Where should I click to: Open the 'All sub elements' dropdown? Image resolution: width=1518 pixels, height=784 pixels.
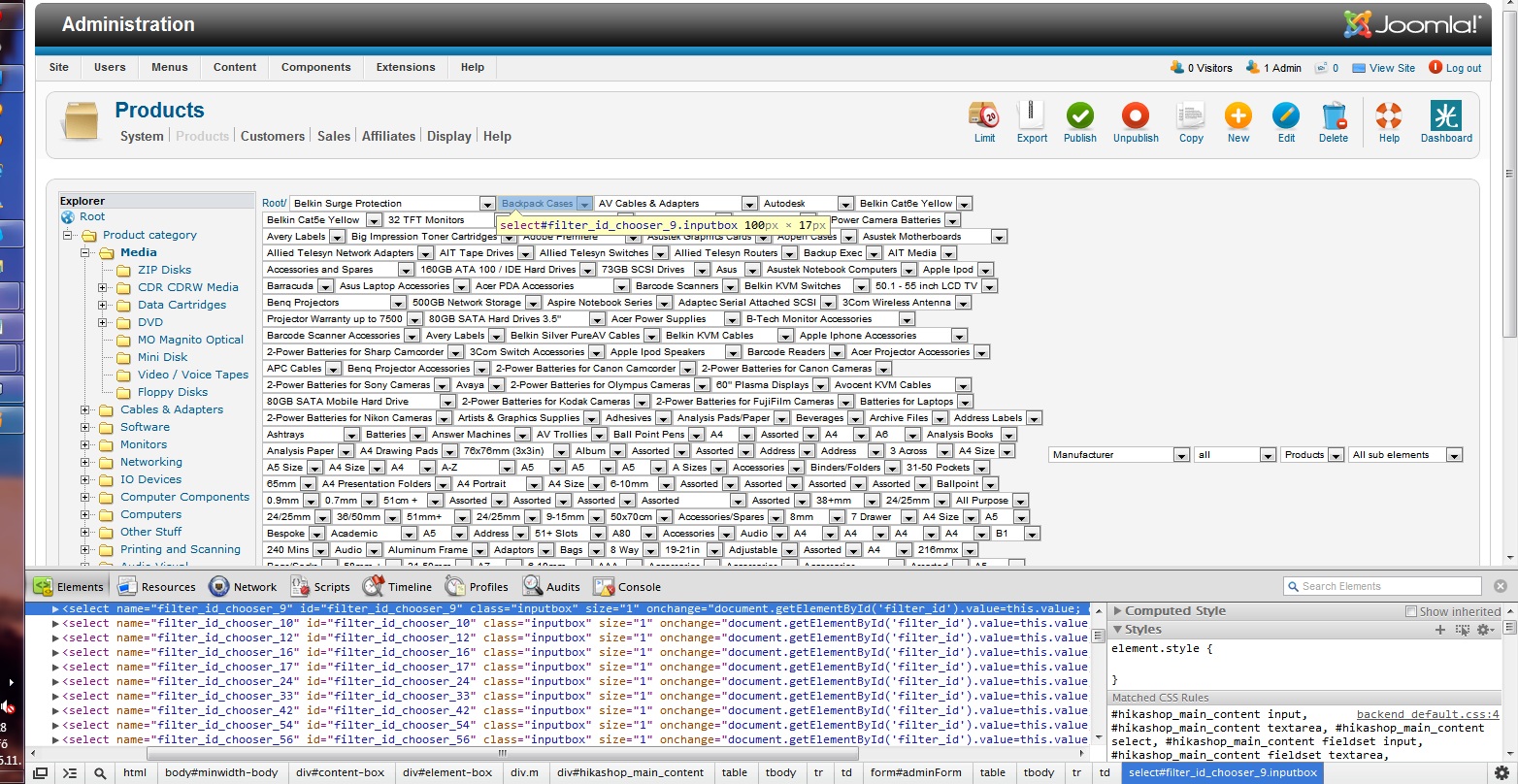click(1405, 455)
